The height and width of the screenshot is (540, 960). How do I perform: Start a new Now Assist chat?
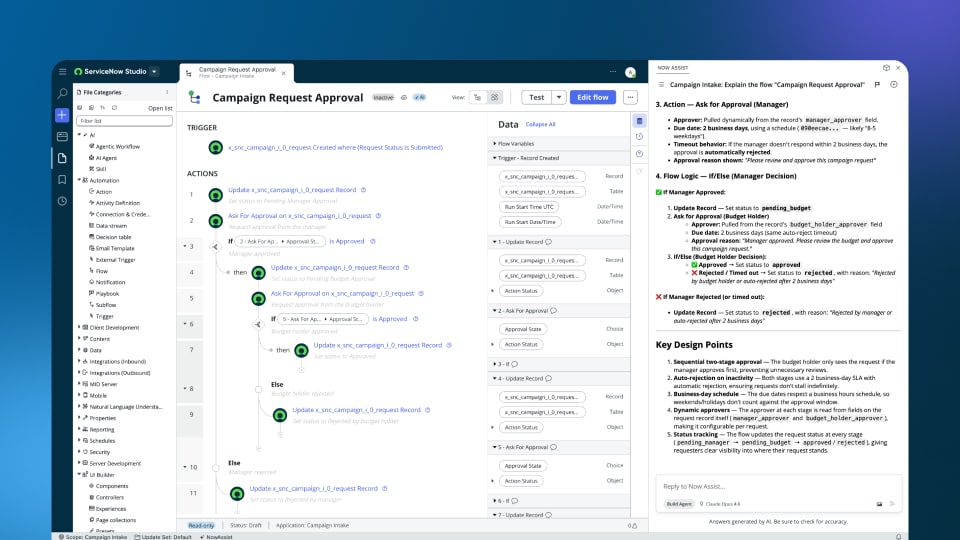[x=894, y=85]
